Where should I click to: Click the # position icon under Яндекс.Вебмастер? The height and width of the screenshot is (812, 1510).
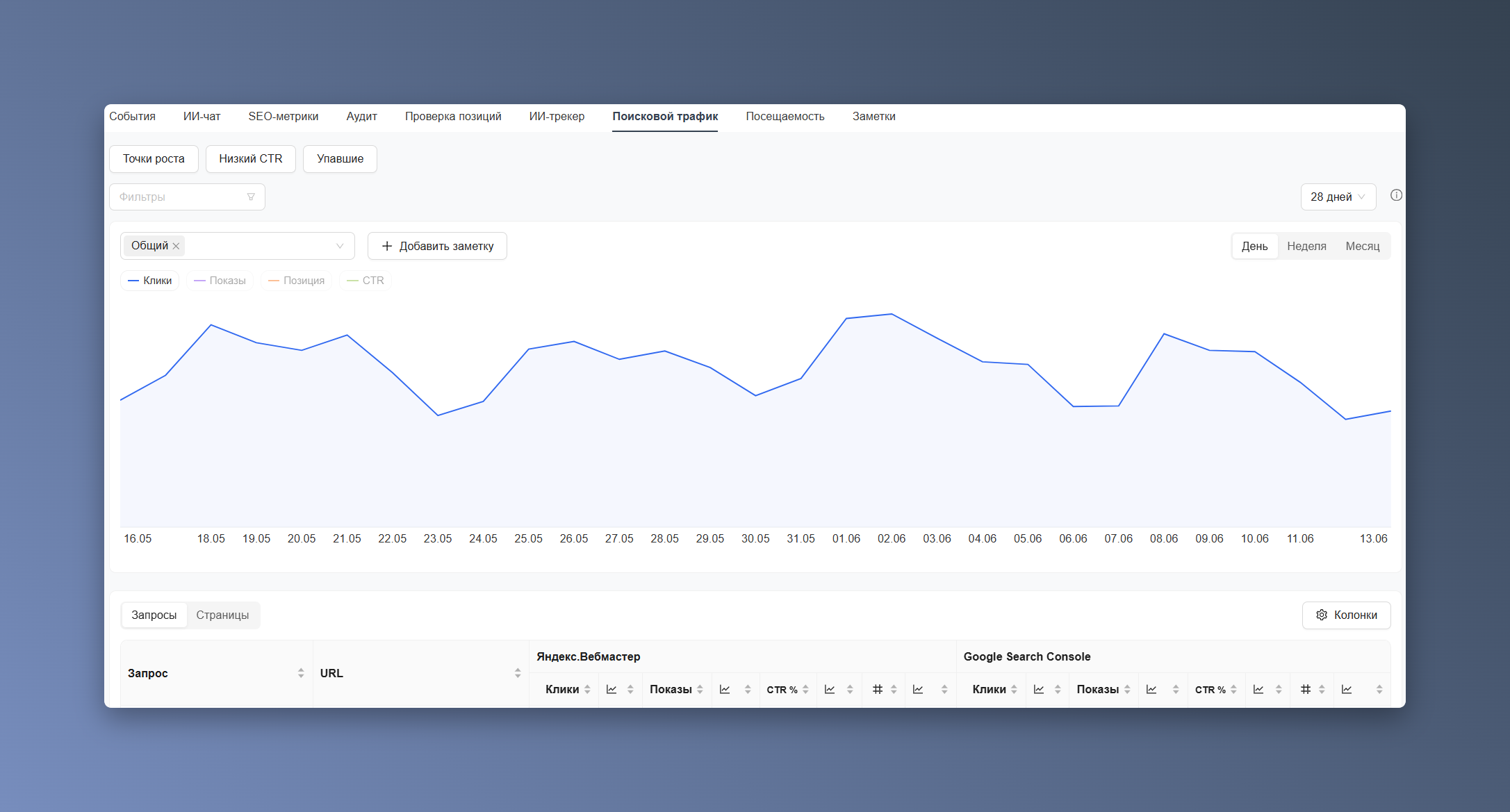click(878, 689)
